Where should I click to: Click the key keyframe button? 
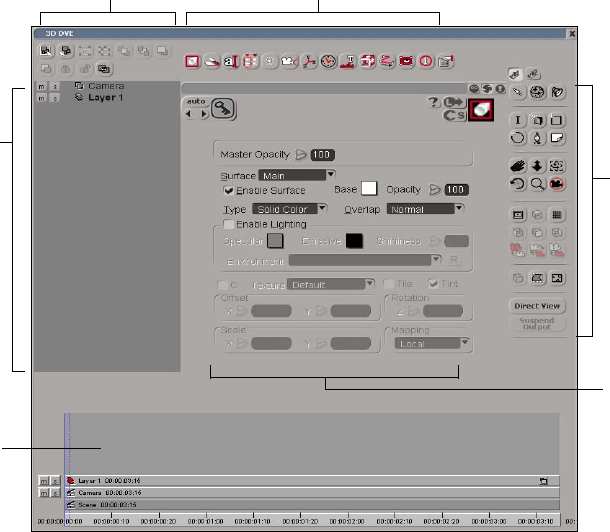tap(223, 108)
